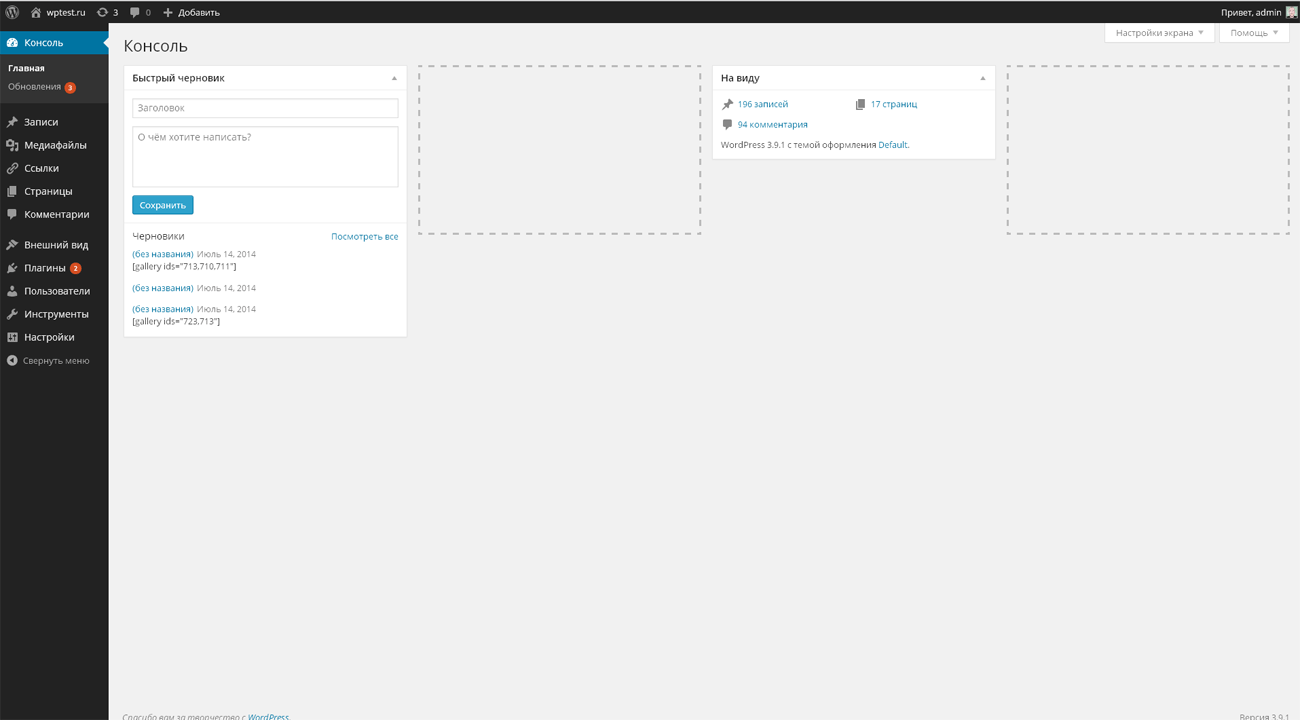Click the plus icon next to Добавить
Screen dimensions: 1300x720
pos(168,12)
